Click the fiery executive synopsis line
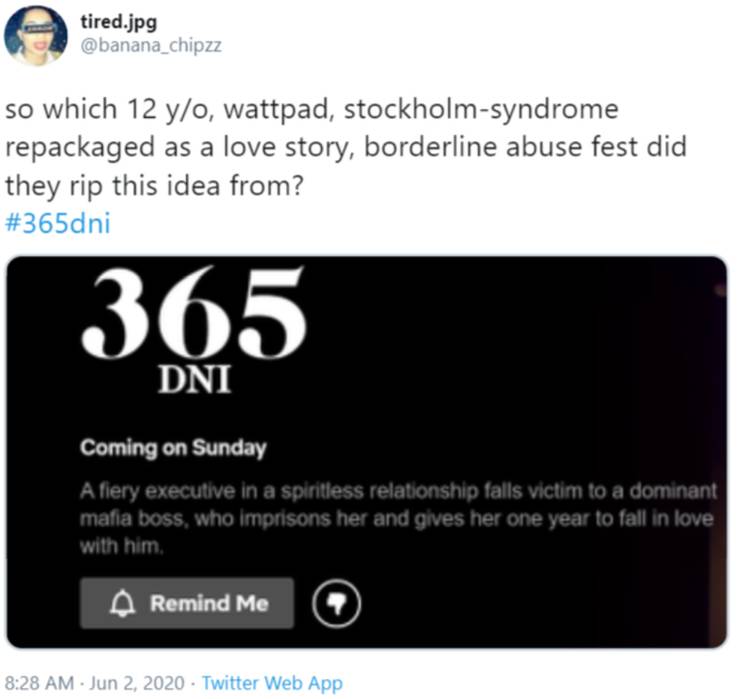 pos(398,491)
